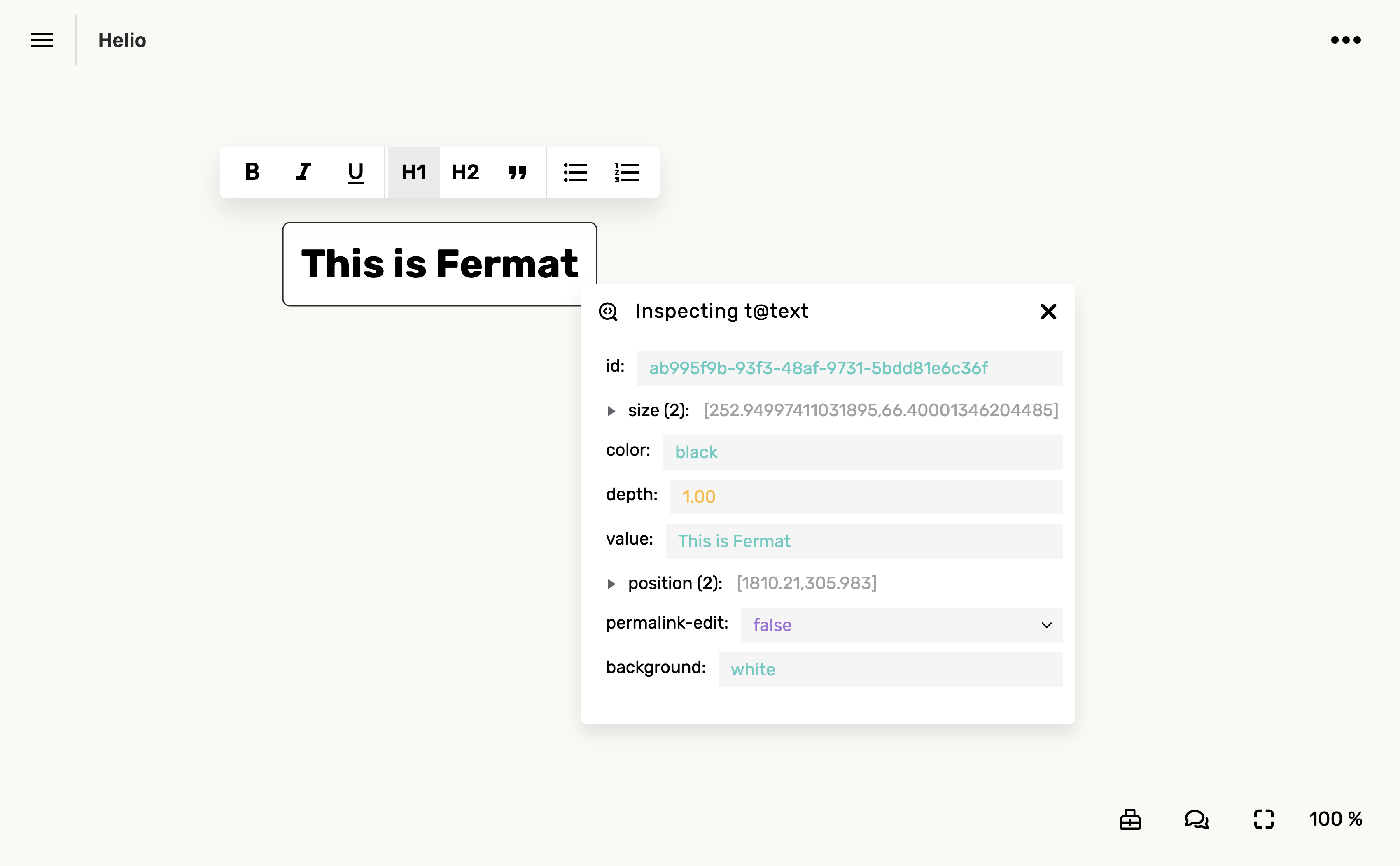This screenshot has height=866, width=1400.
Task: Close the Inspecting t@text panel
Action: pos(1048,312)
